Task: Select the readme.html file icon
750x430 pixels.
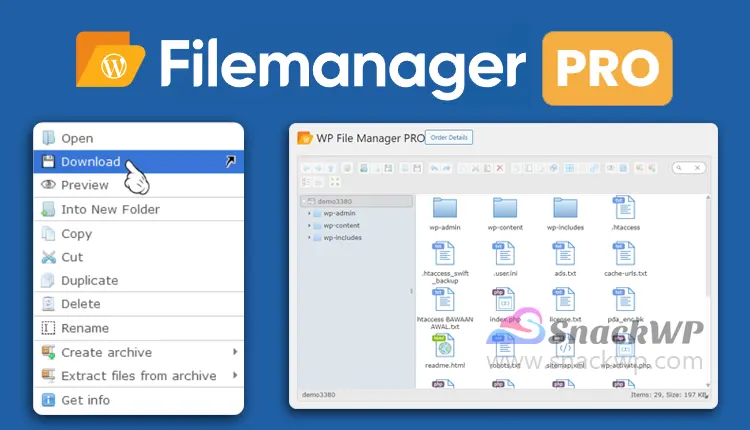Action: tap(444, 346)
